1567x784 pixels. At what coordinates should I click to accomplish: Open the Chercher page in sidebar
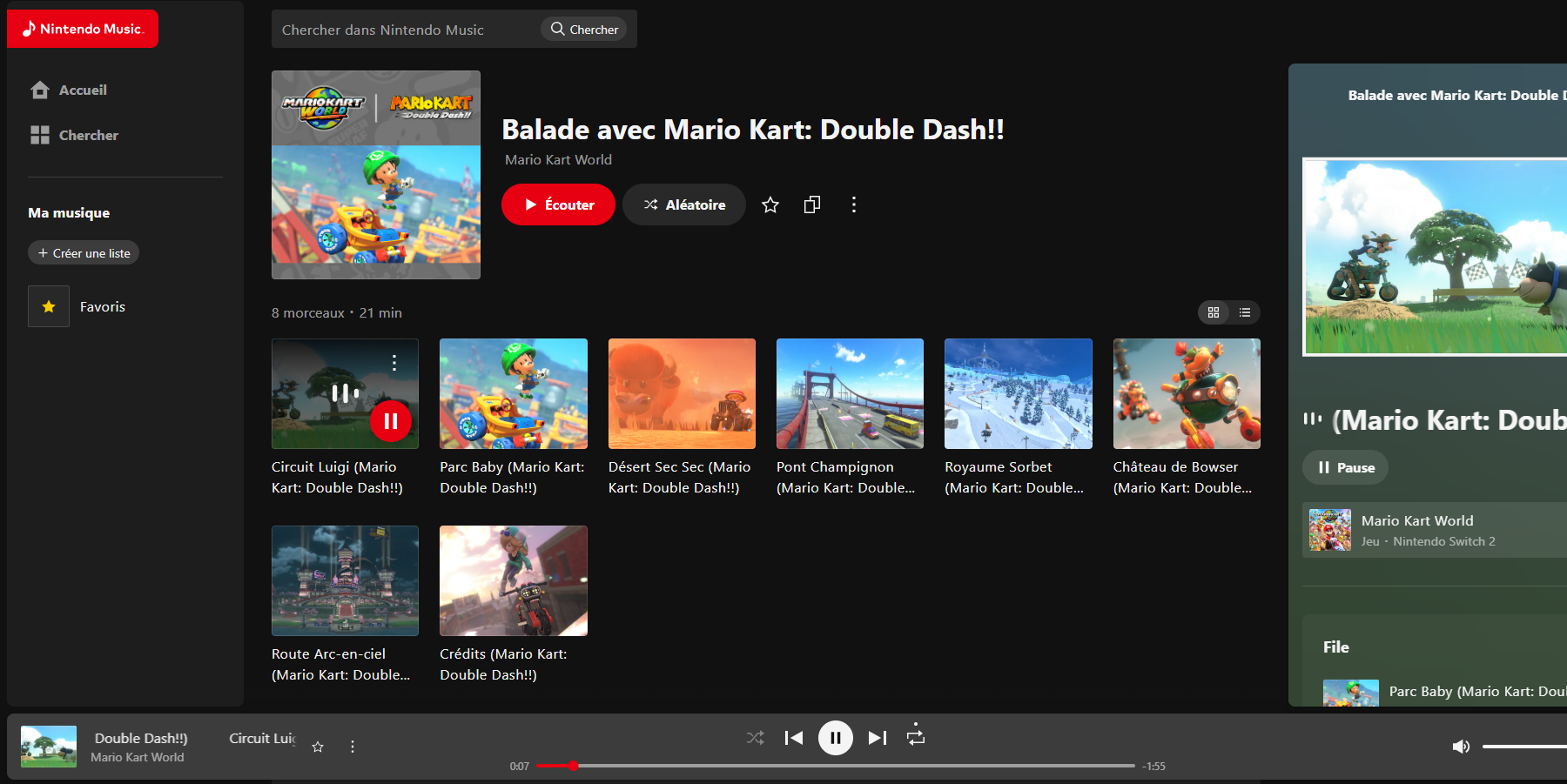click(x=74, y=135)
